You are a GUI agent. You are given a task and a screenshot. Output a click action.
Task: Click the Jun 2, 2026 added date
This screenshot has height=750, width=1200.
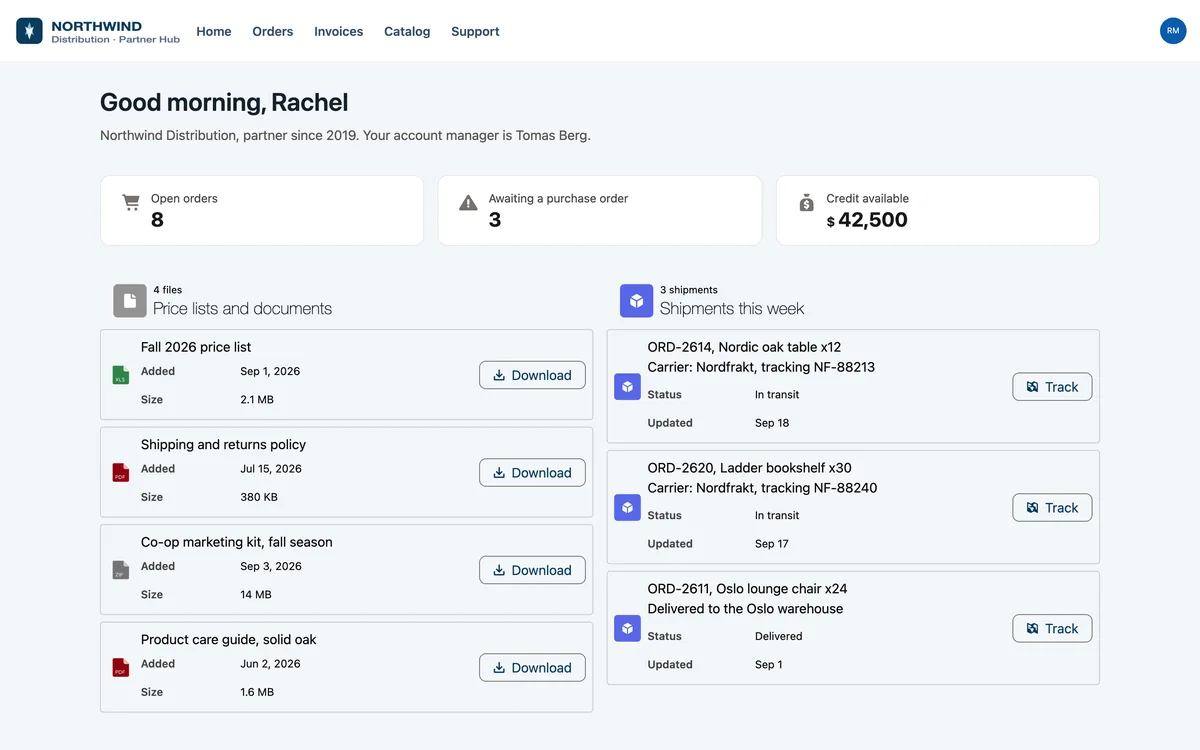(270, 663)
